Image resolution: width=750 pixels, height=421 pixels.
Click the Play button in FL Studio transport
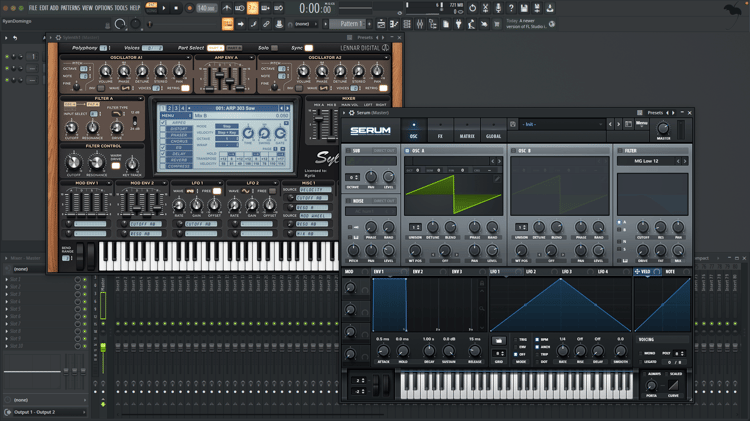coord(164,8)
